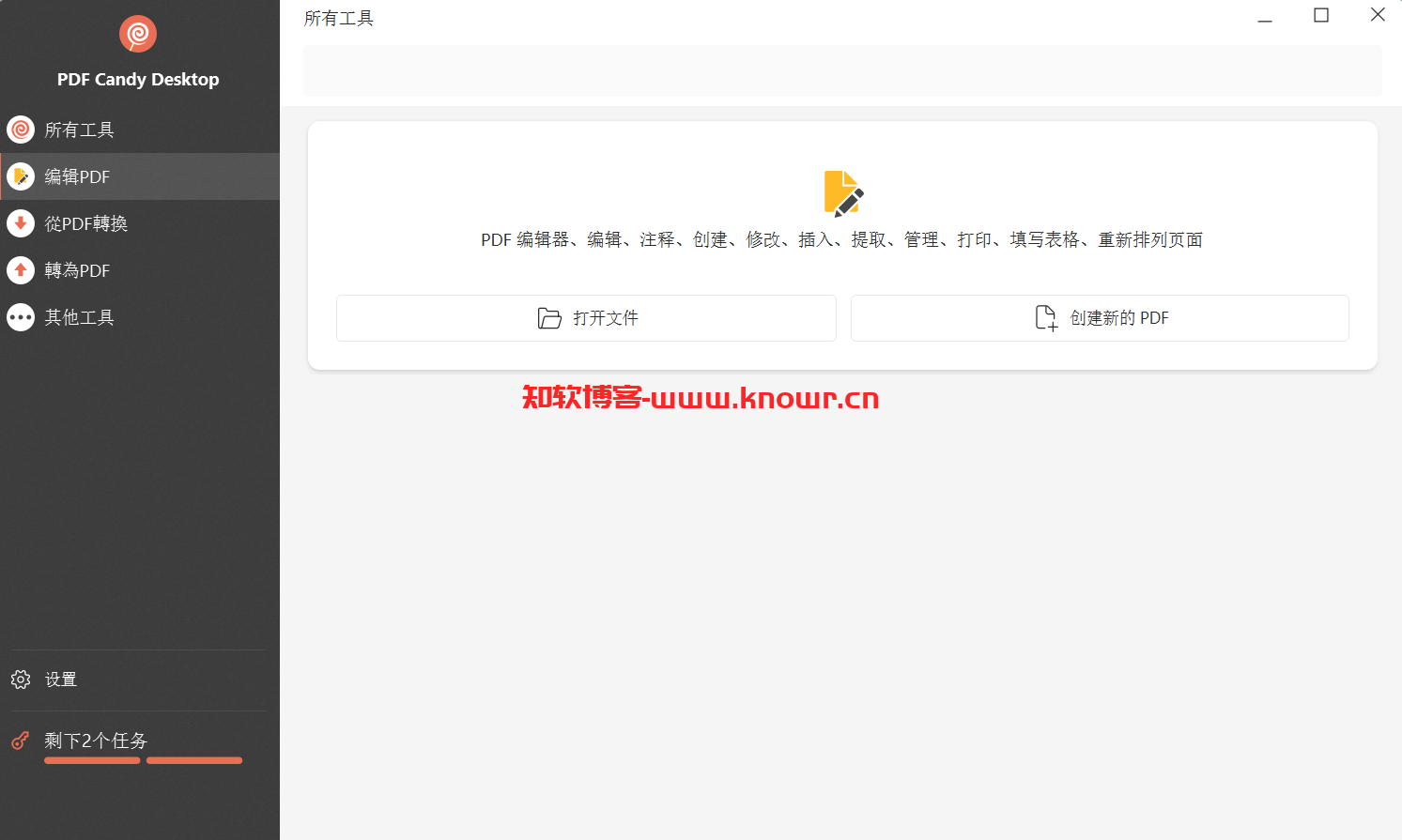
Task: Click the first orange task progress bar
Action: [92, 760]
